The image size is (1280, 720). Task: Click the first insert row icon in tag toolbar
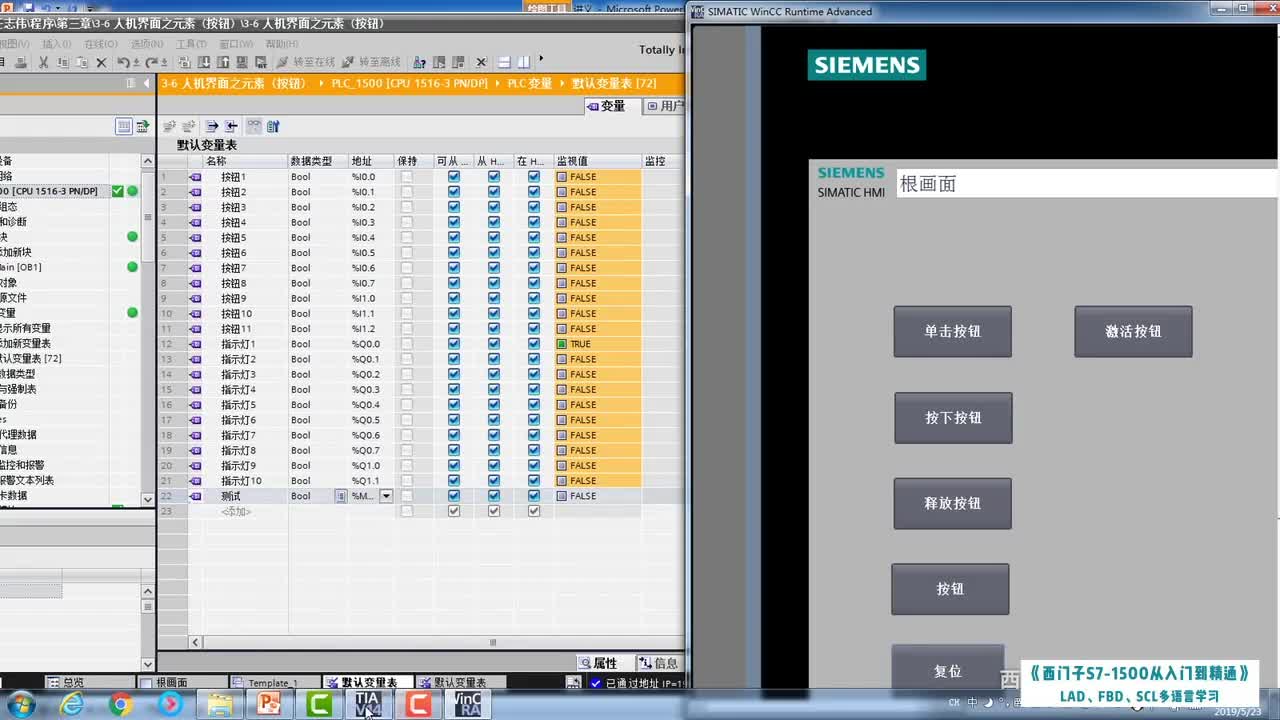point(169,126)
